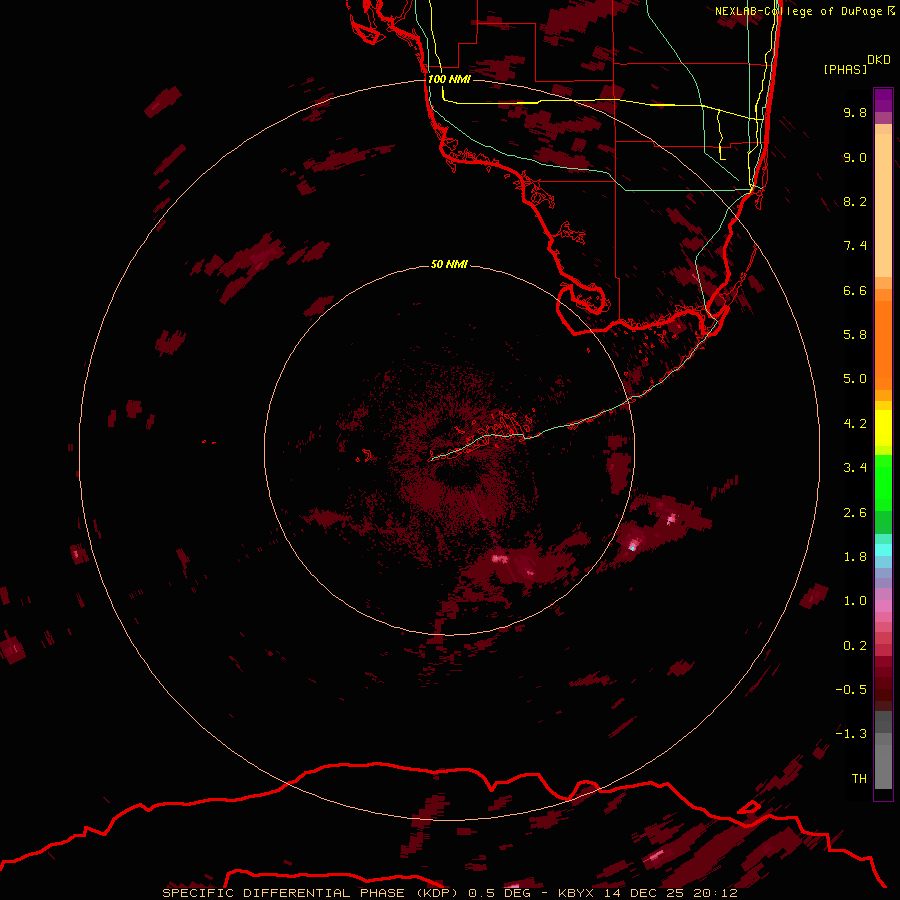Click the cyan-pink KDP cell southeast of radar
This screenshot has width=900, height=900.
(633, 545)
